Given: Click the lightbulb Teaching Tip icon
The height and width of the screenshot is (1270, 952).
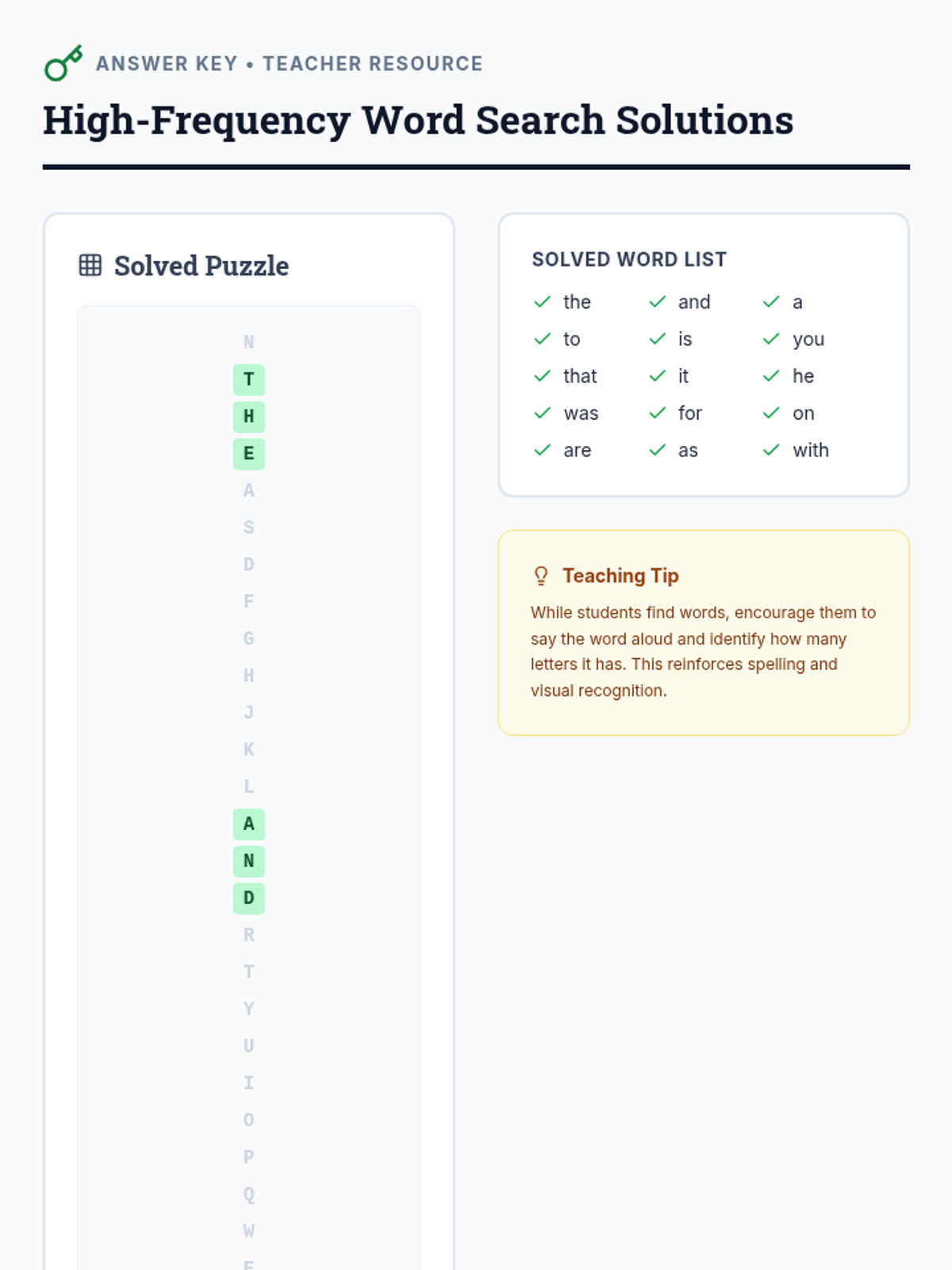Looking at the screenshot, I should click(x=541, y=575).
